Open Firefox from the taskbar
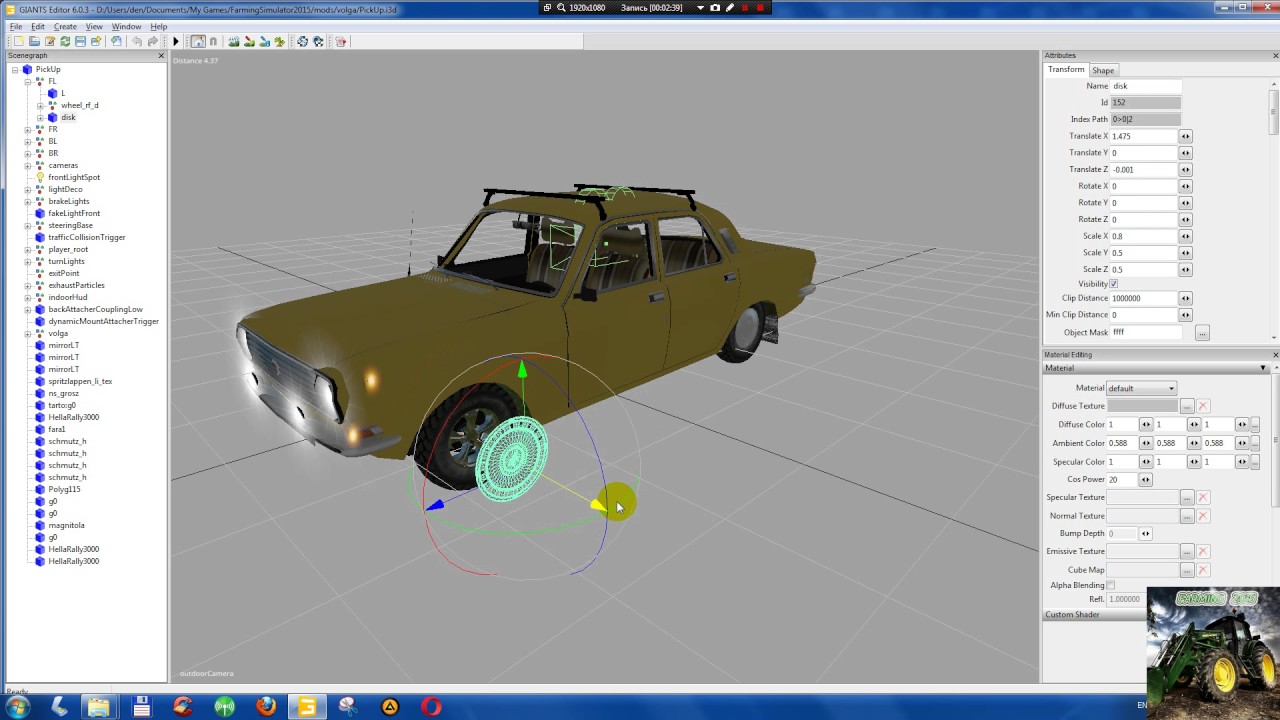This screenshot has width=1280, height=720. pyautogui.click(x=266, y=707)
